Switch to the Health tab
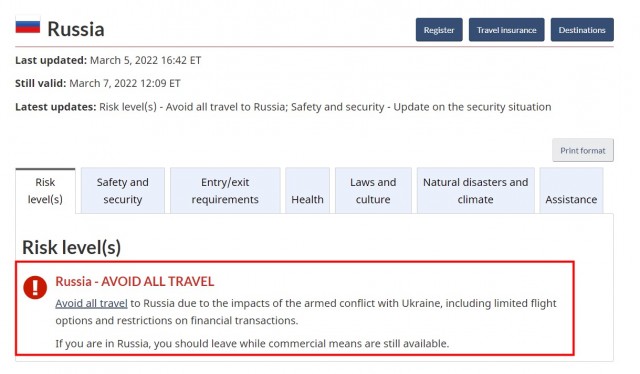This screenshot has height=374, width=640. pos(307,191)
